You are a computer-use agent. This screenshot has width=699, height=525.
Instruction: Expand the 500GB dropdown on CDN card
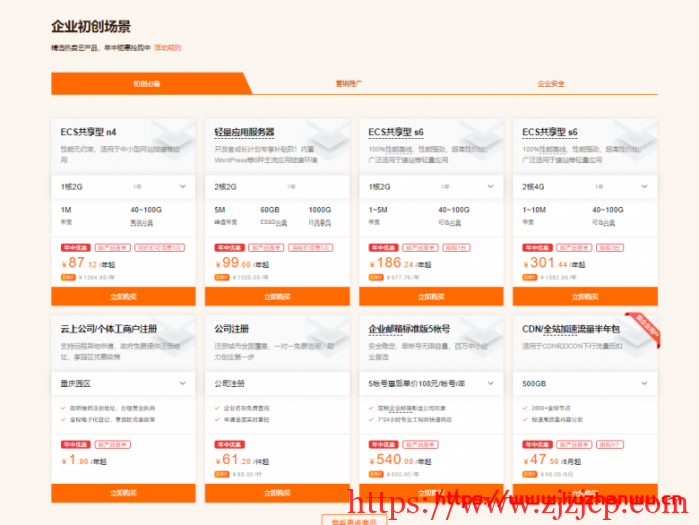click(x=585, y=383)
